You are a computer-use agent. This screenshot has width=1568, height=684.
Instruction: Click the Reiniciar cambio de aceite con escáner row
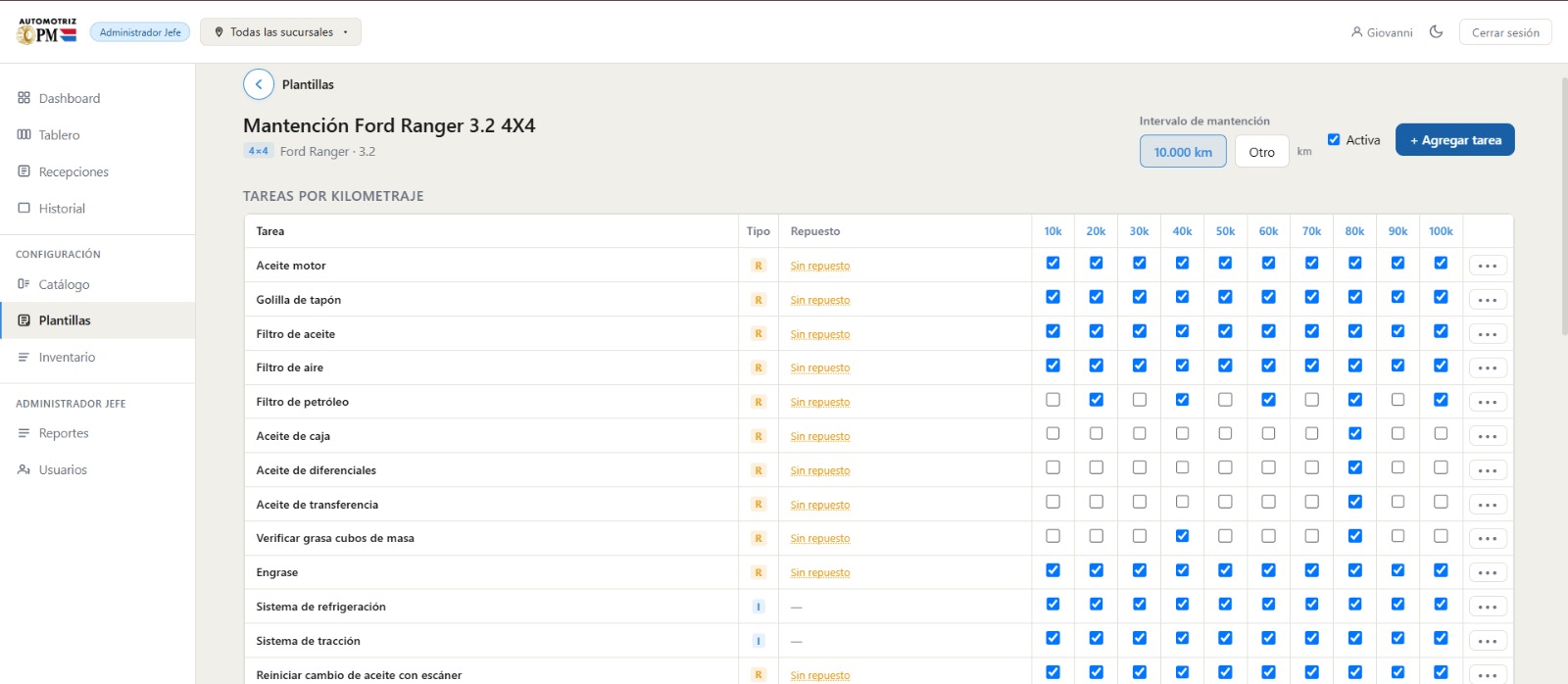[879, 673]
